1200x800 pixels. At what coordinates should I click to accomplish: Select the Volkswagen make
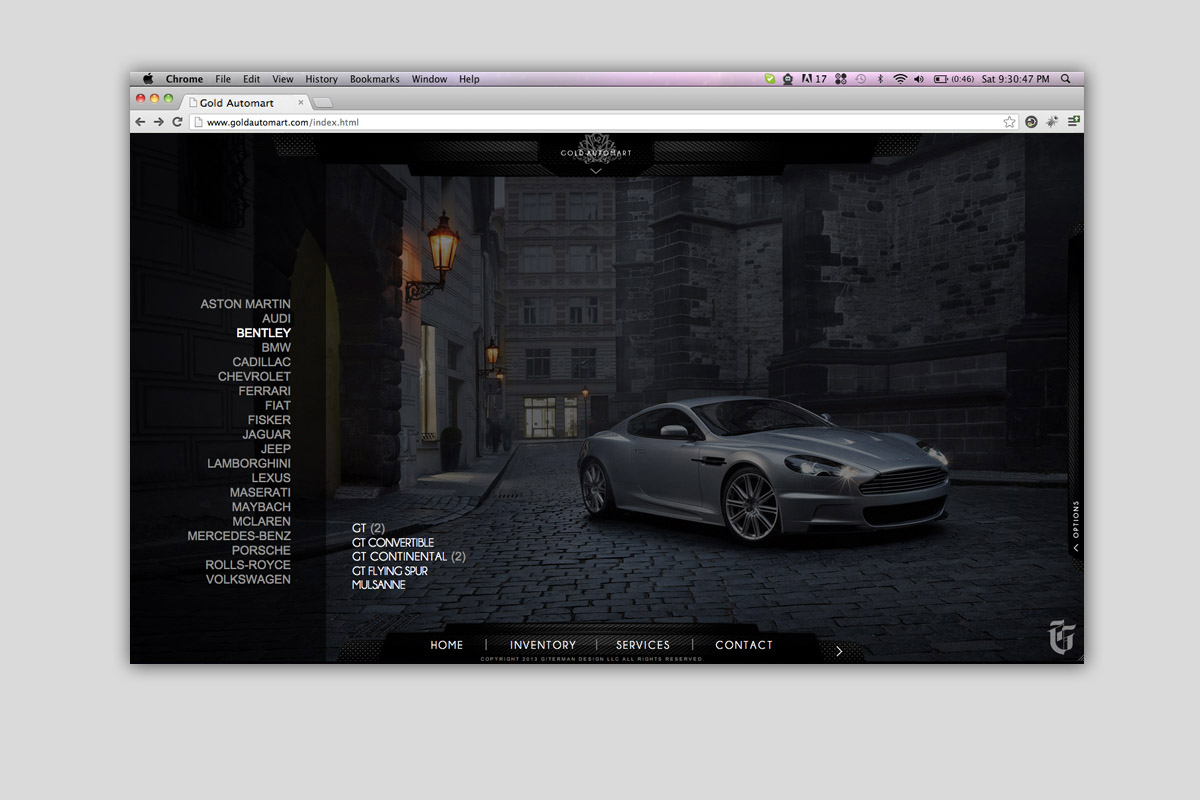(x=248, y=579)
